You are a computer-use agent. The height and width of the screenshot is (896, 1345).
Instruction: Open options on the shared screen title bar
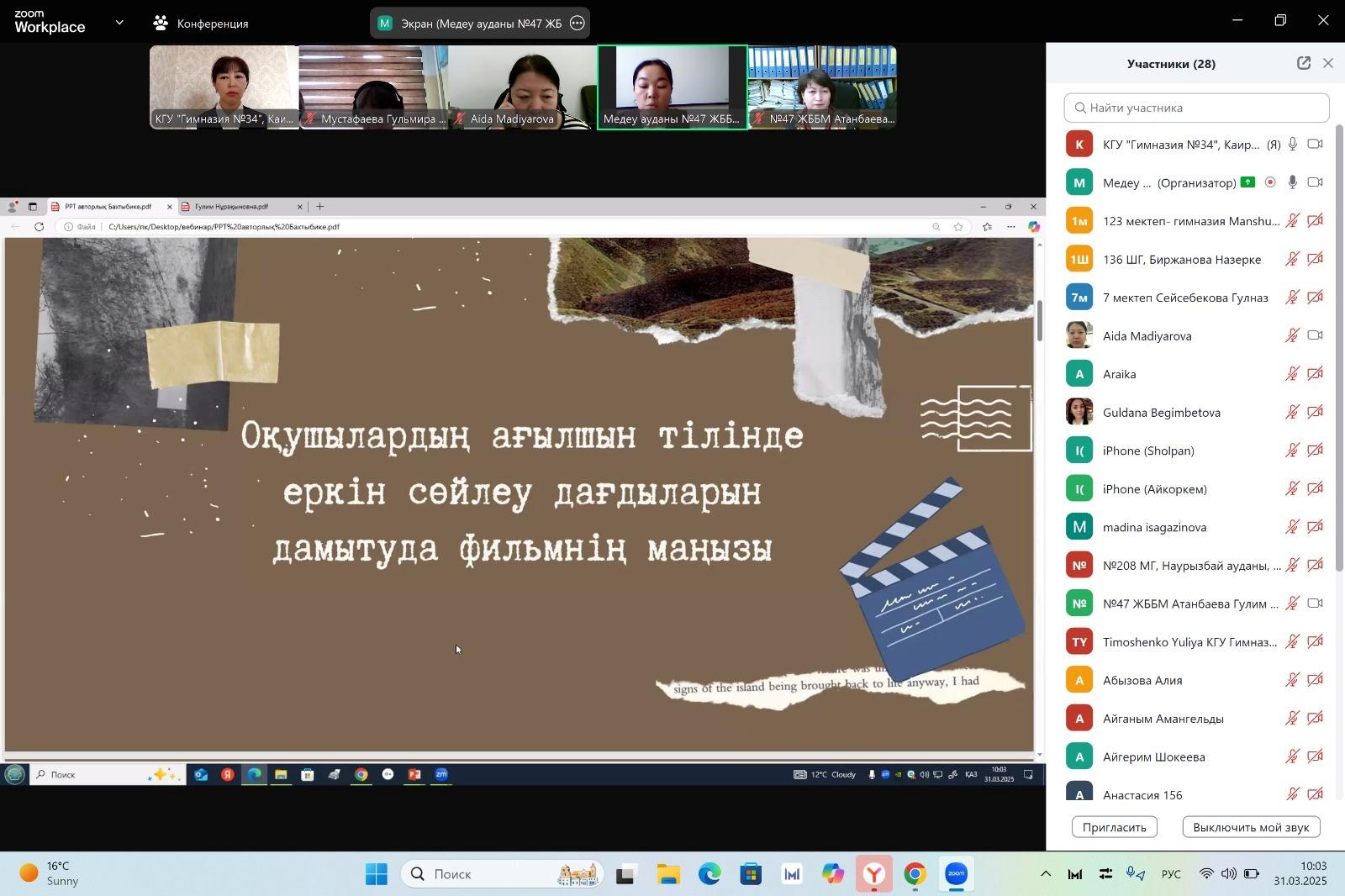(x=577, y=24)
